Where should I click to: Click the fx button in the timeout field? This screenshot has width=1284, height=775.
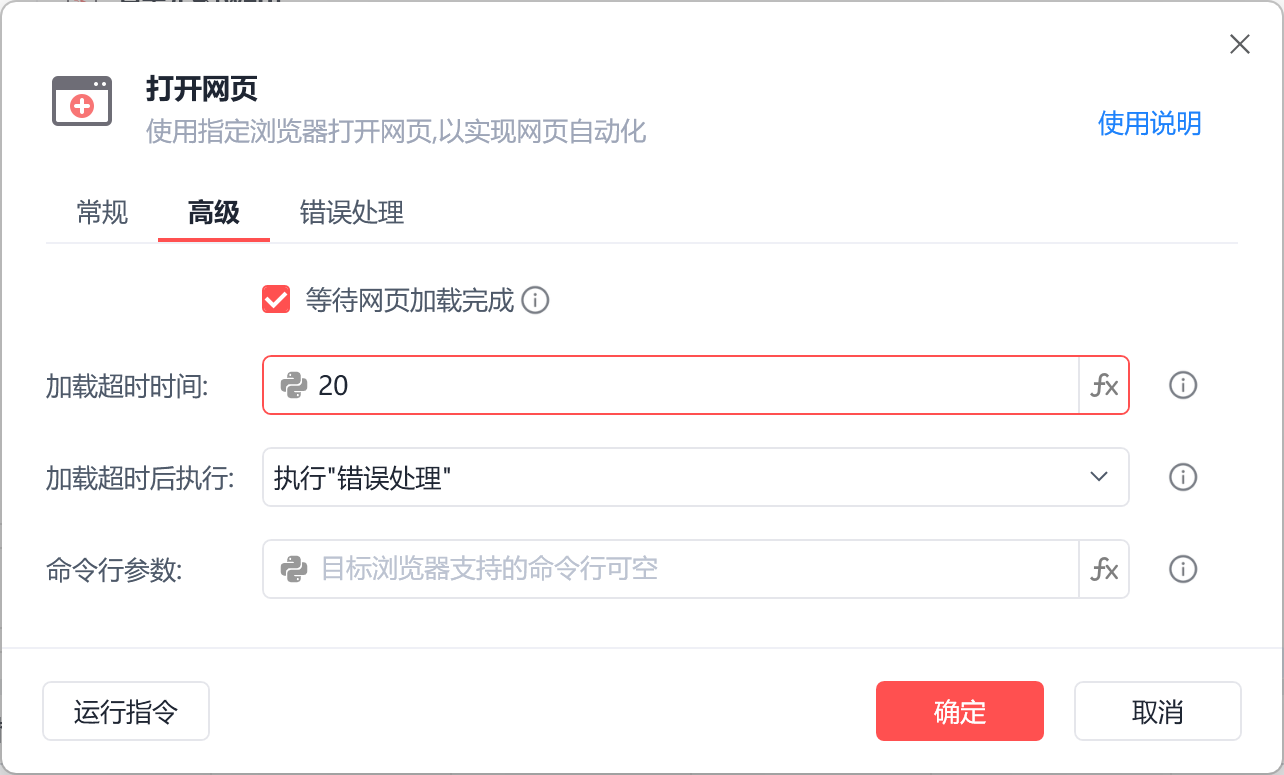click(1104, 385)
